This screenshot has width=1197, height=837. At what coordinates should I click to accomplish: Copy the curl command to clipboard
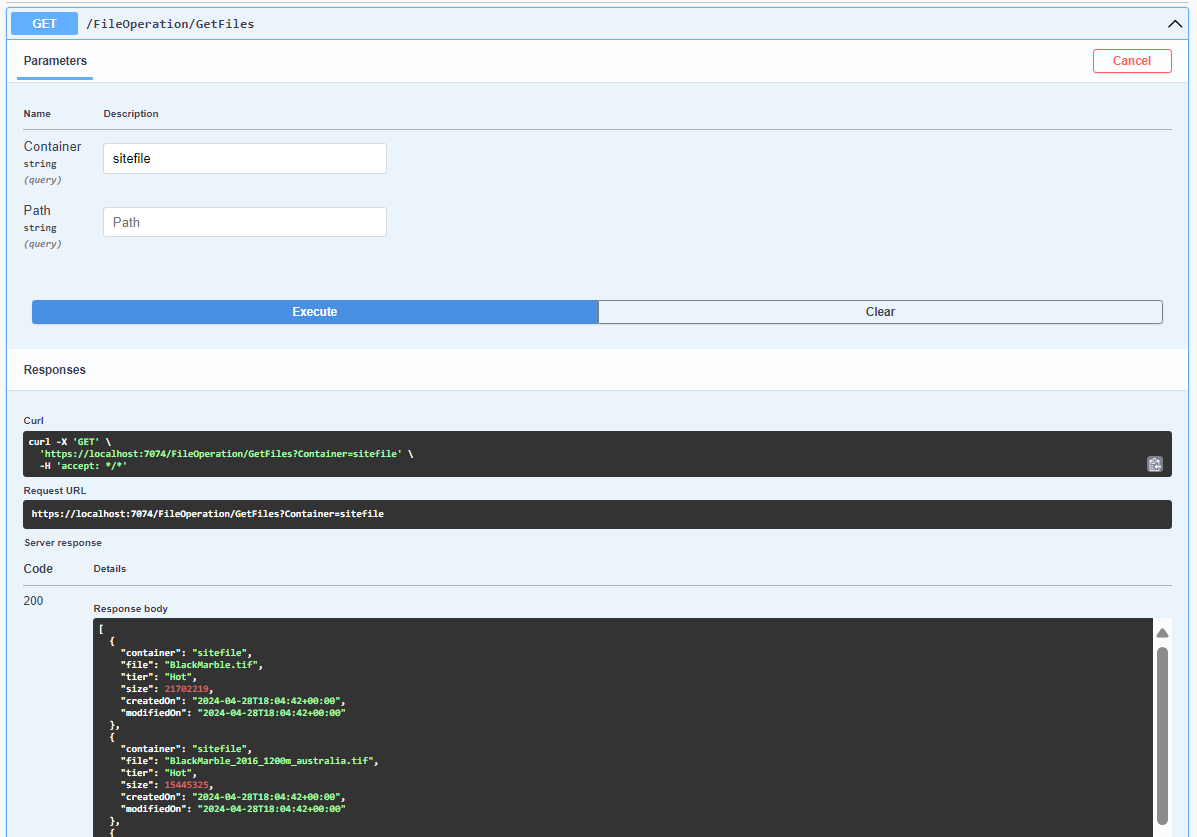tap(1155, 464)
